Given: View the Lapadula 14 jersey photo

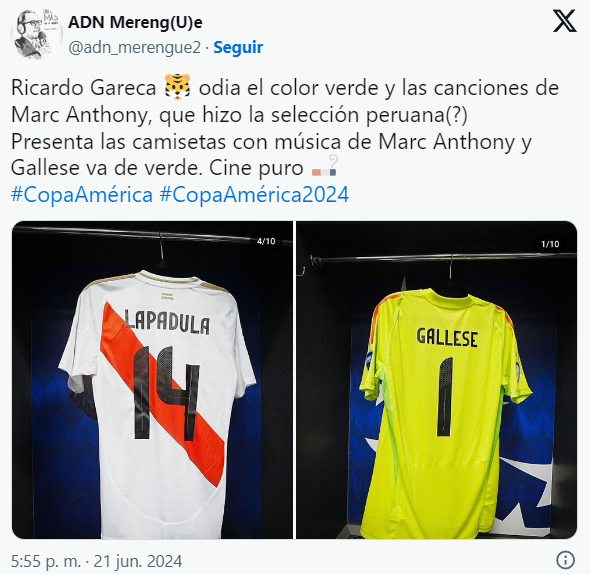Looking at the screenshot, I should 152,380.
